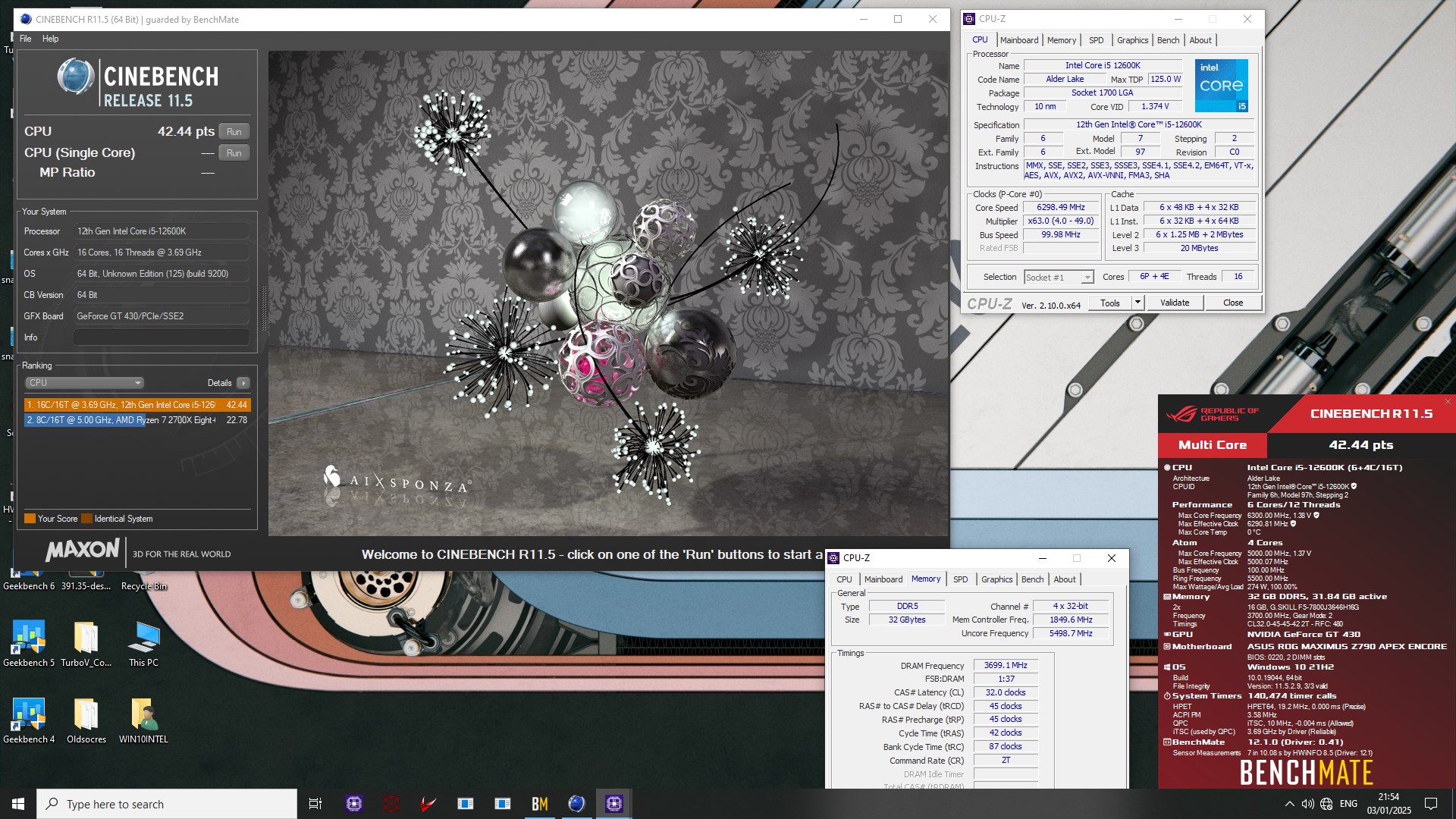
Task: Click the CPU-Z title bar chip icon
Action: click(x=969, y=19)
